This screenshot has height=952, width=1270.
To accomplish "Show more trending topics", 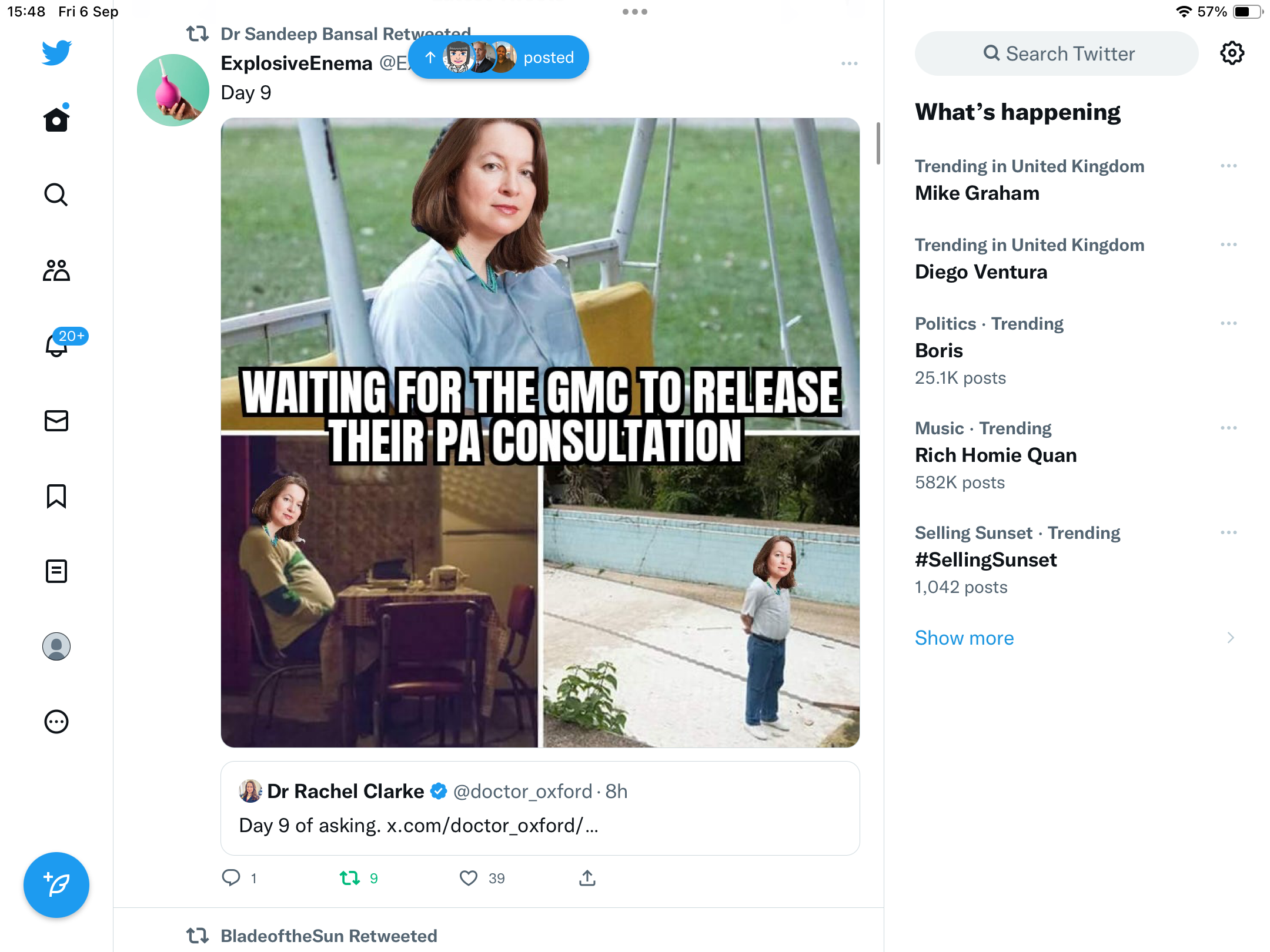I will tap(964, 638).
